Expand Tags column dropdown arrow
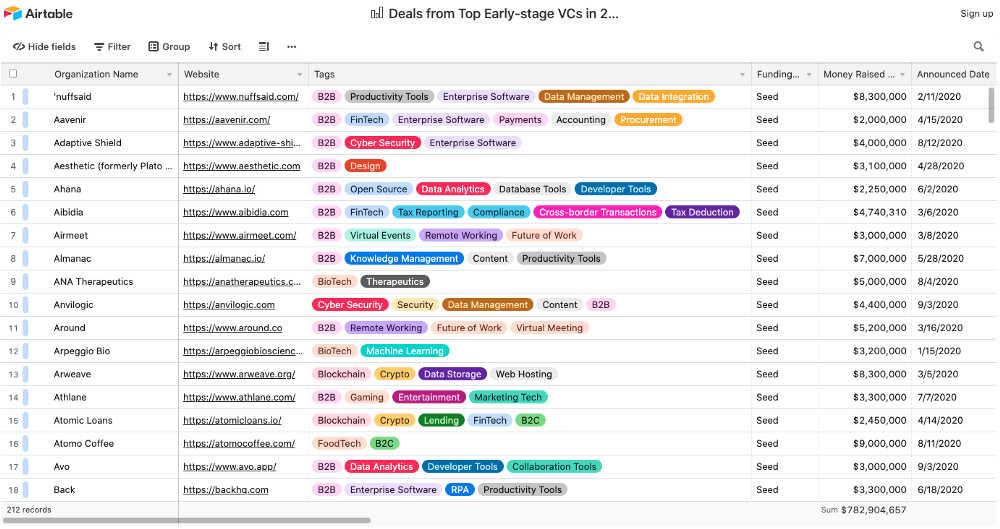This screenshot has height=529, width=1000. (x=742, y=75)
